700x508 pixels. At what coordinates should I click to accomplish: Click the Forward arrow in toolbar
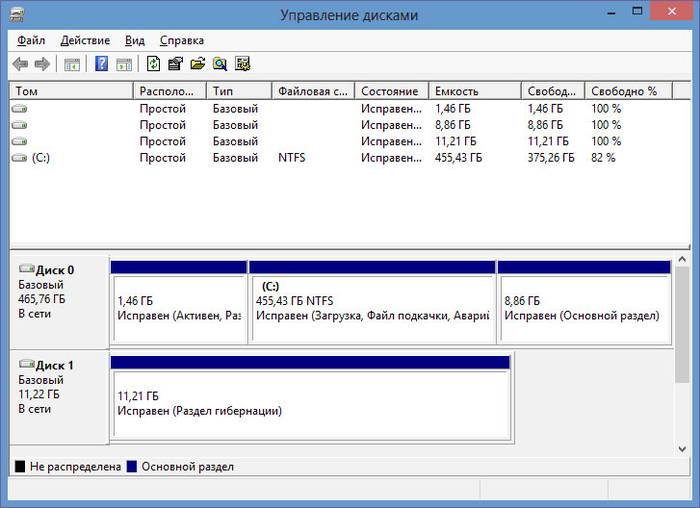[42, 64]
